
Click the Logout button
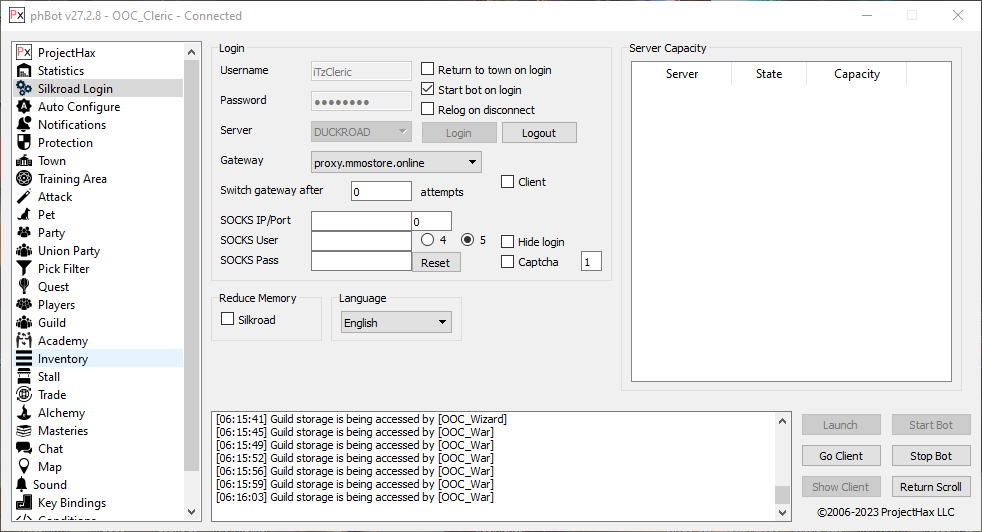point(538,133)
